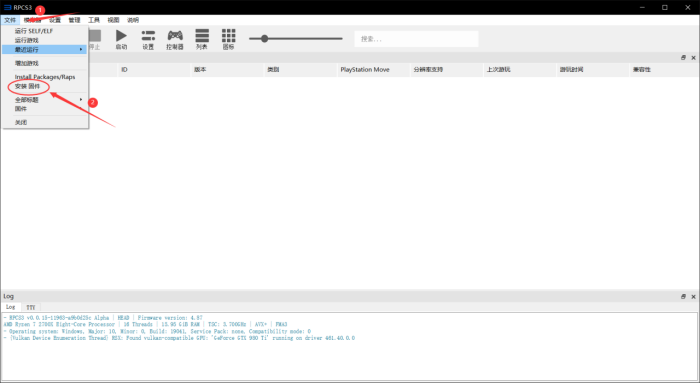Switch to the TTY tab
This screenshot has height=383, width=700.
click(x=30, y=307)
